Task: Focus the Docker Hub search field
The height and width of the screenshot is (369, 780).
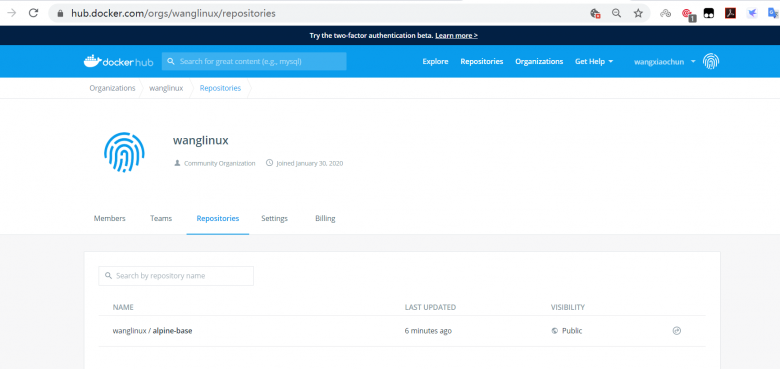Action: pos(254,62)
